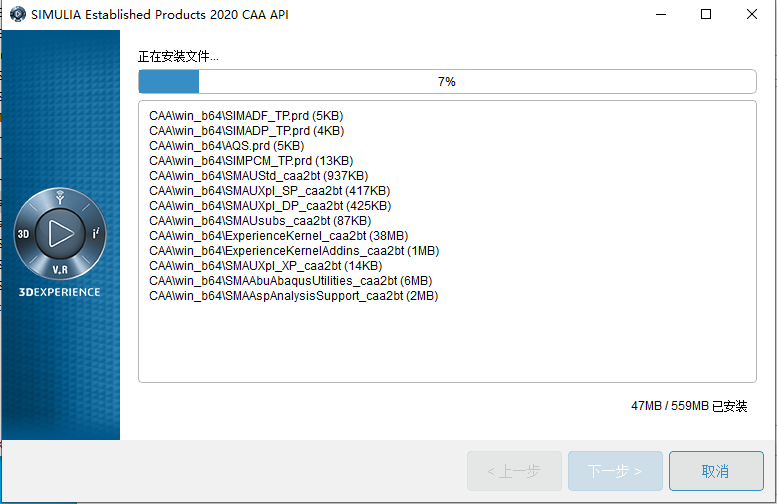The image size is (777, 504).
Task: Click the i quadrant of the compass
Action: click(x=96, y=233)
